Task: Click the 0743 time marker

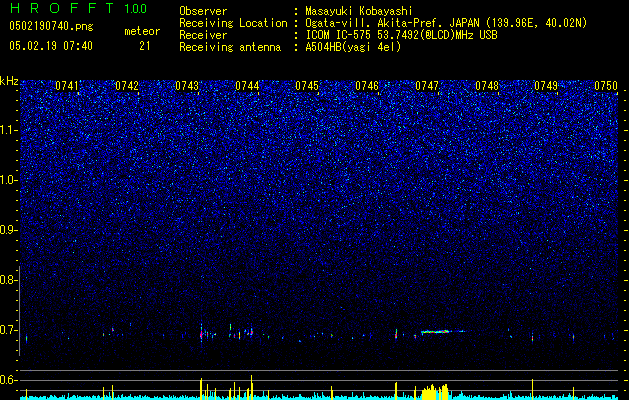Action: [187, 86]
